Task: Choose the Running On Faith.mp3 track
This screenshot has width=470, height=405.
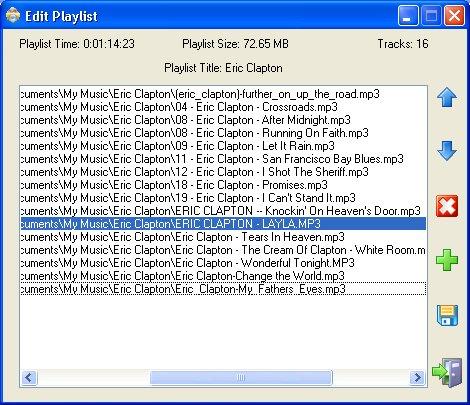Action: 223,133
